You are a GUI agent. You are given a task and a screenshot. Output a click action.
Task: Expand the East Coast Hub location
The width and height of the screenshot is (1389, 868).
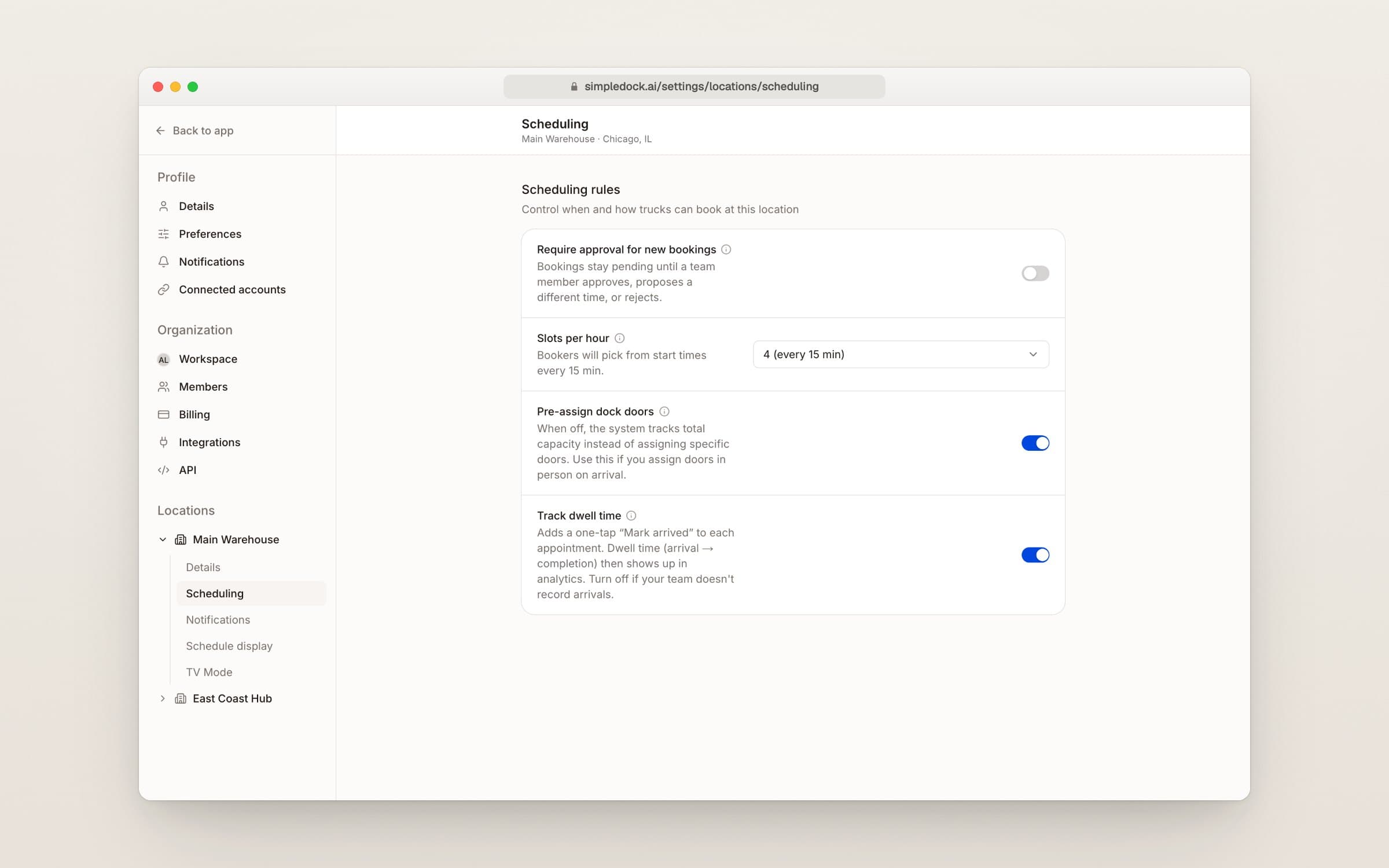click(163, 698)
